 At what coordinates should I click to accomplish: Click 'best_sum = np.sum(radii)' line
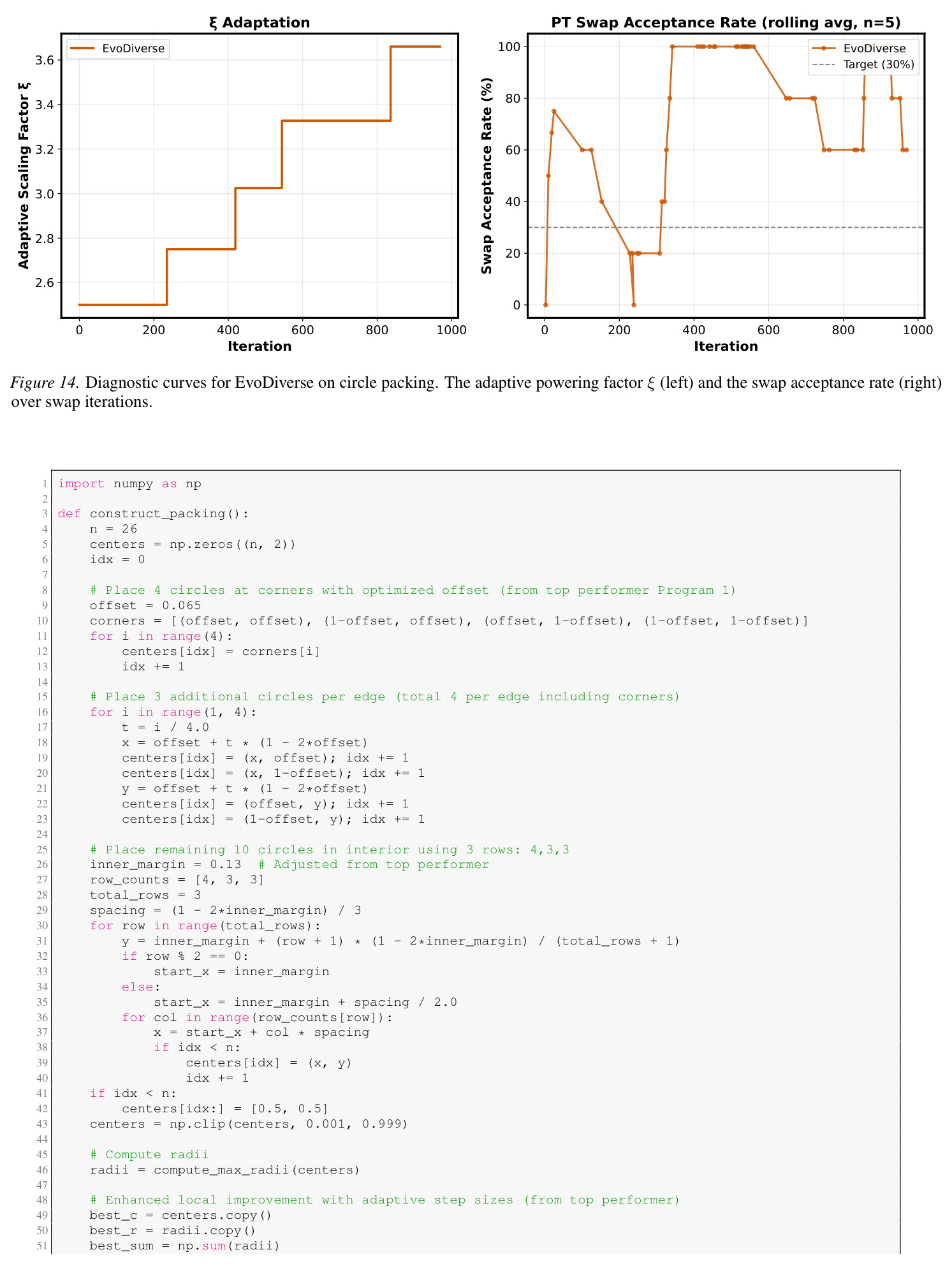(x=185, y=1246)
